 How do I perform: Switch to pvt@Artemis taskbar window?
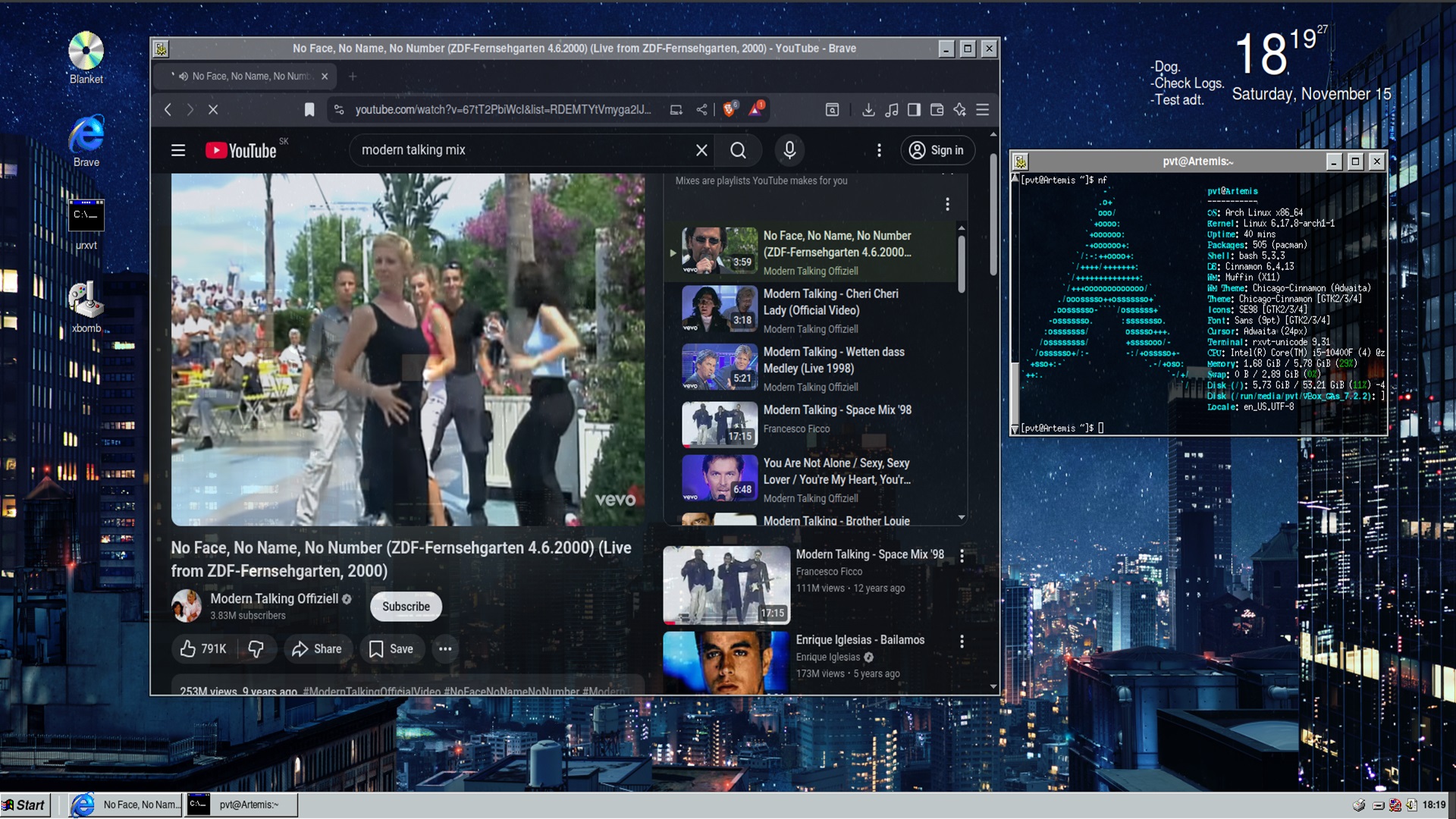click(243, 805)
